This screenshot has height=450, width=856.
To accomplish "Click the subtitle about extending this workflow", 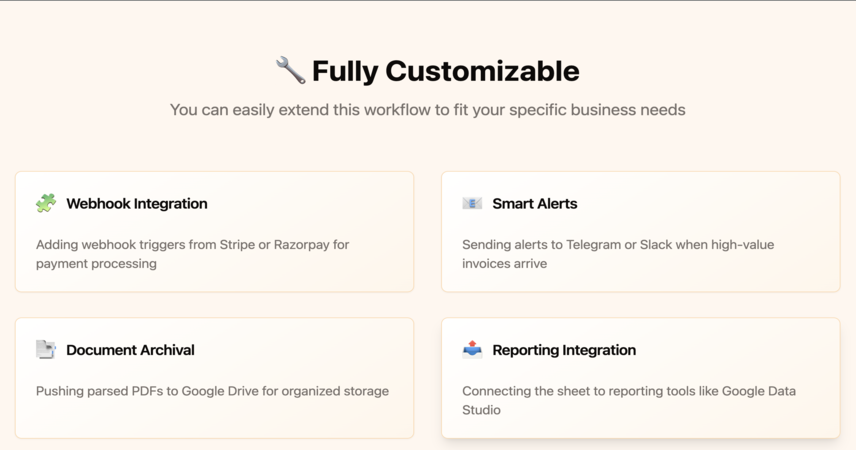I will (427, 110).
